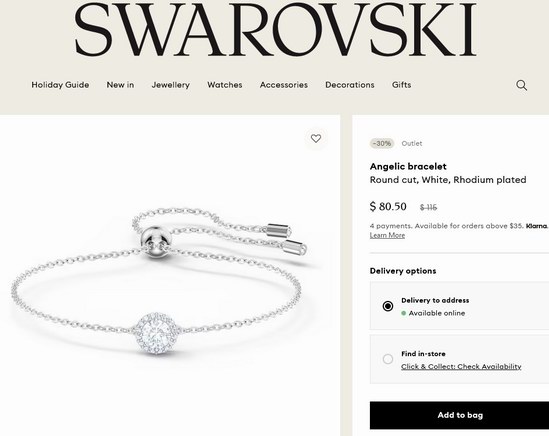Image resolution: width=549 pixels, height=436 pixels.
Task: Click the -30% discount badge
Action: (382, 143)
